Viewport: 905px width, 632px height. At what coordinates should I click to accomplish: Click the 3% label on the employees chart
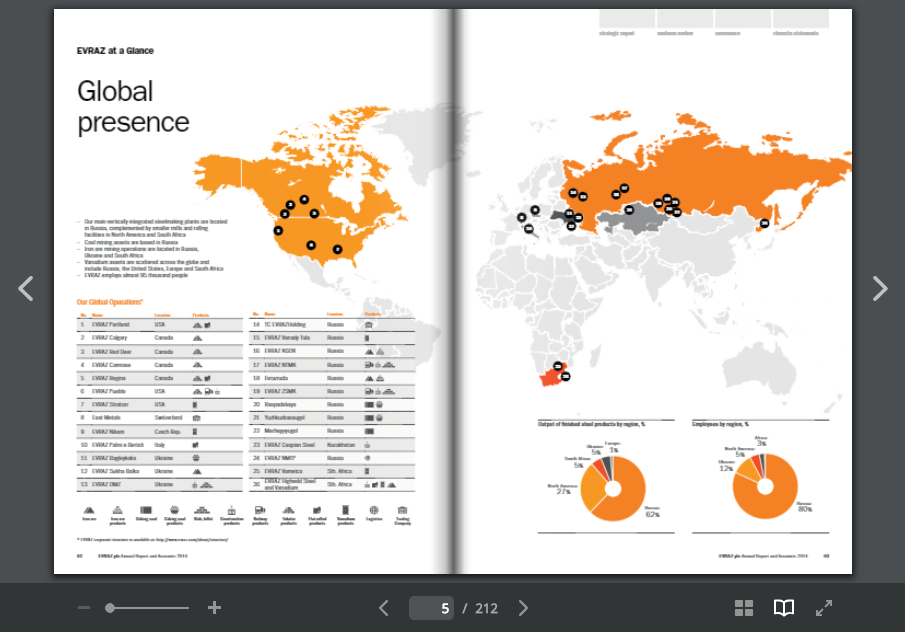pos(762,443)
